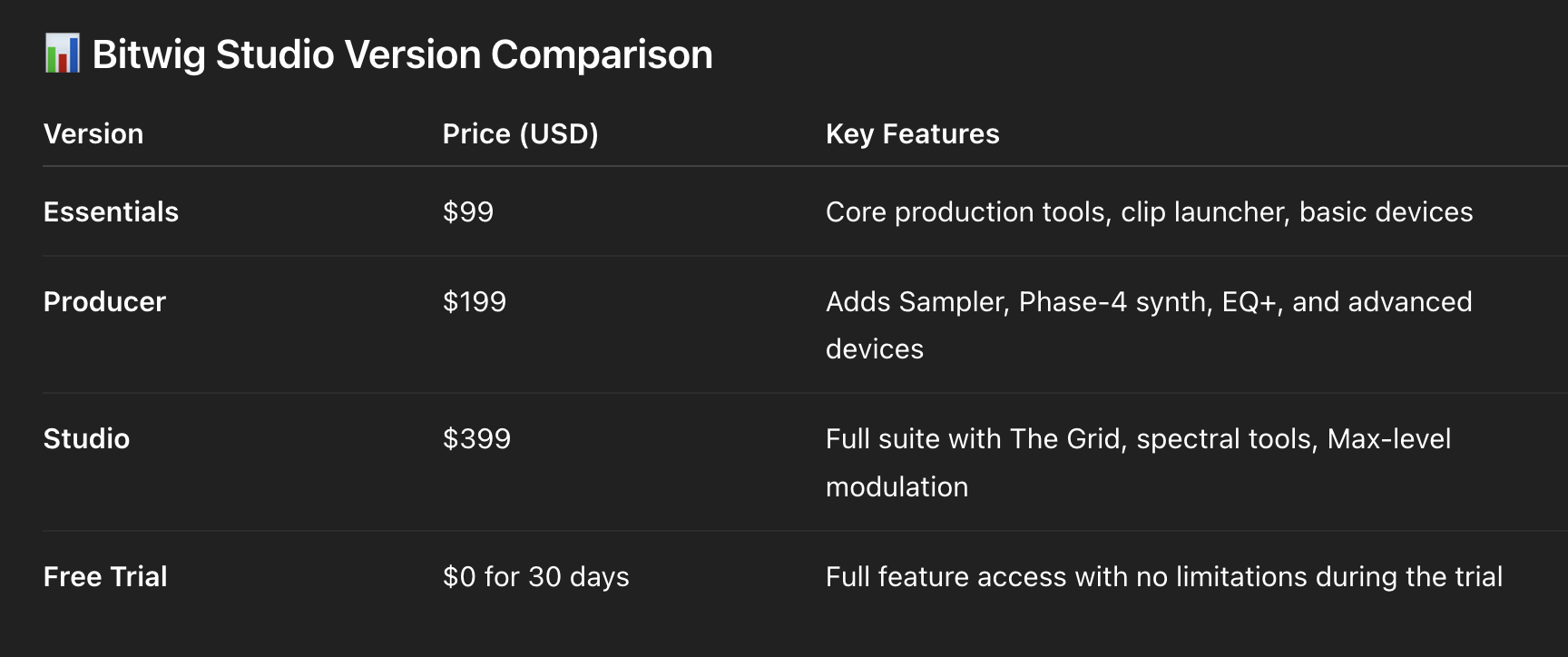1568x657 pixels.
Task: Click the Bitwig Studio Version Comparison heading
Action: coord(402,54)
